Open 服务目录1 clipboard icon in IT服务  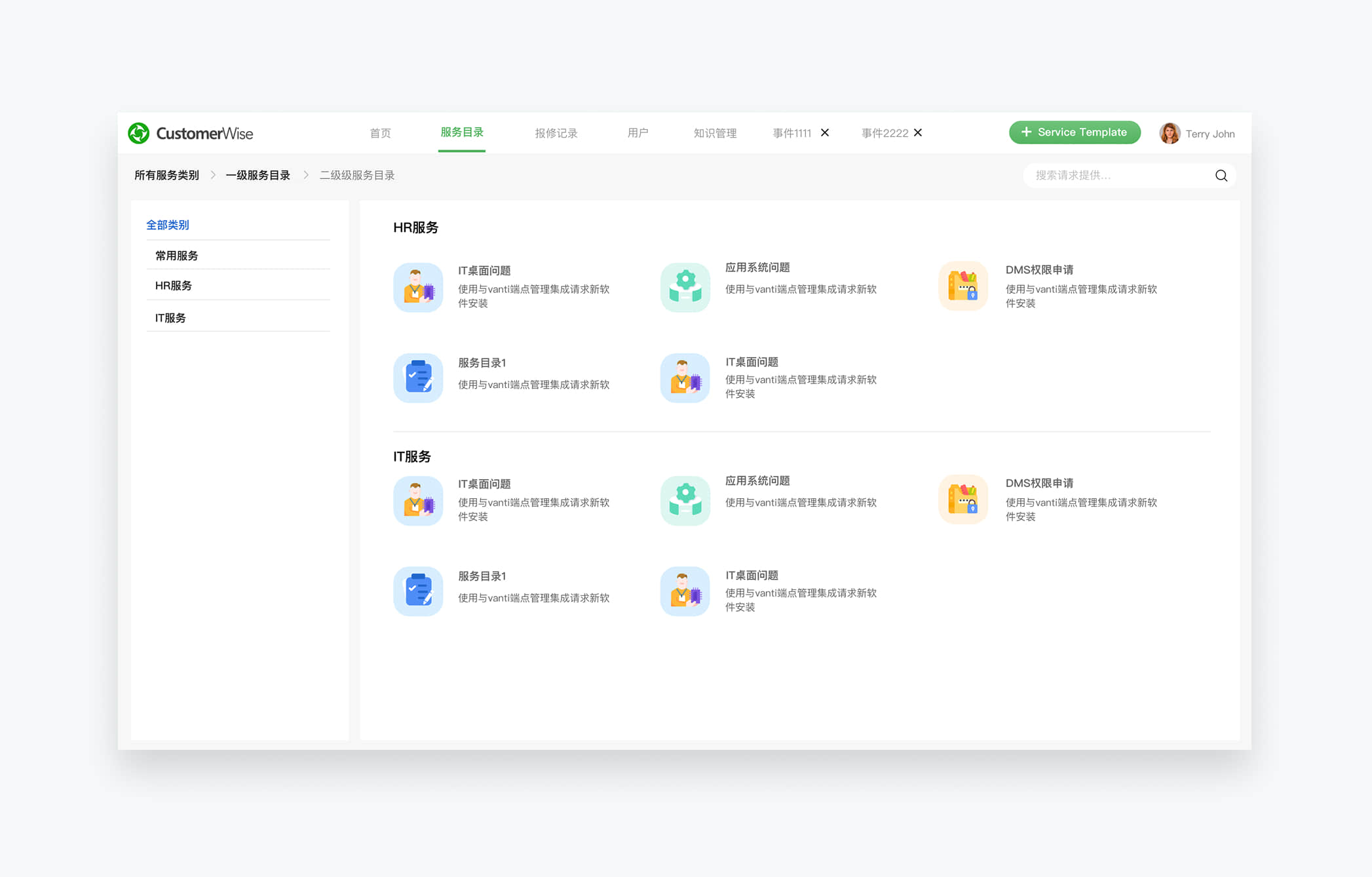pyautogui.click(x=418, y=591)
